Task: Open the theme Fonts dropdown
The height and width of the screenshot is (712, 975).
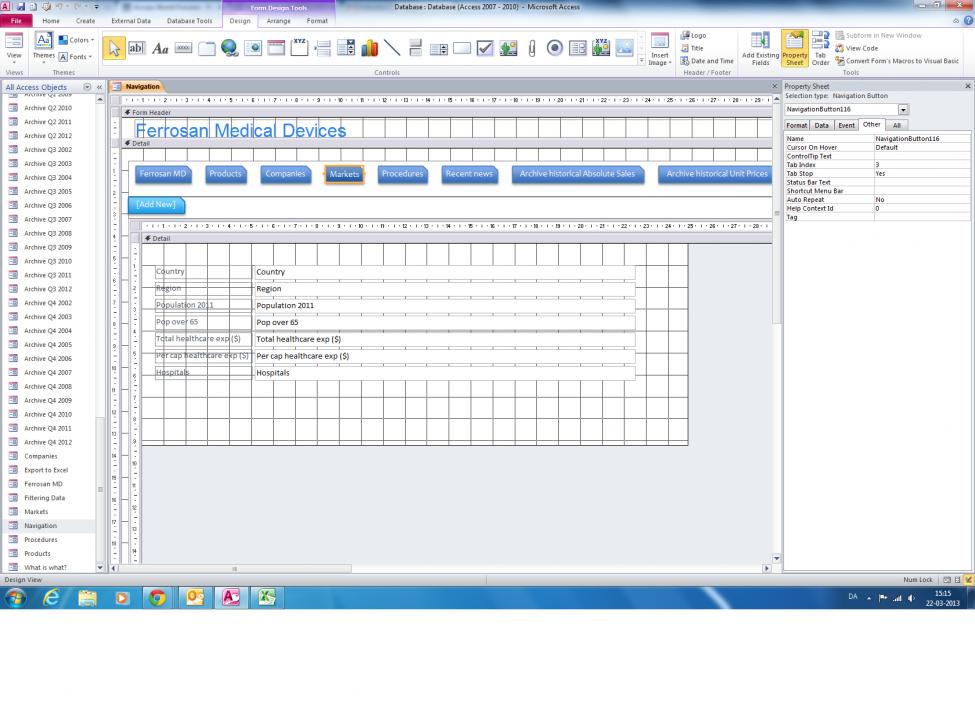Action: coord(75,57)
